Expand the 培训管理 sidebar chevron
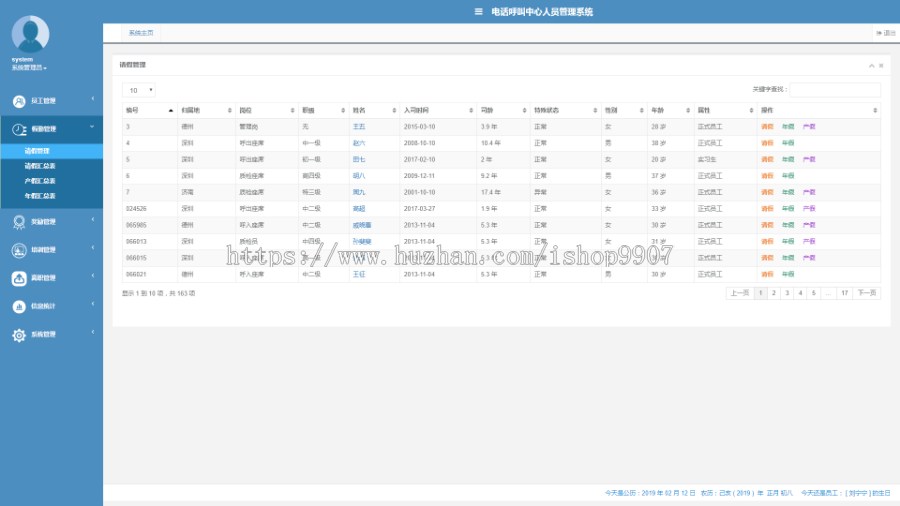This screenshot has width=900, height=506. pyautogui.click(x=92, y=248)
